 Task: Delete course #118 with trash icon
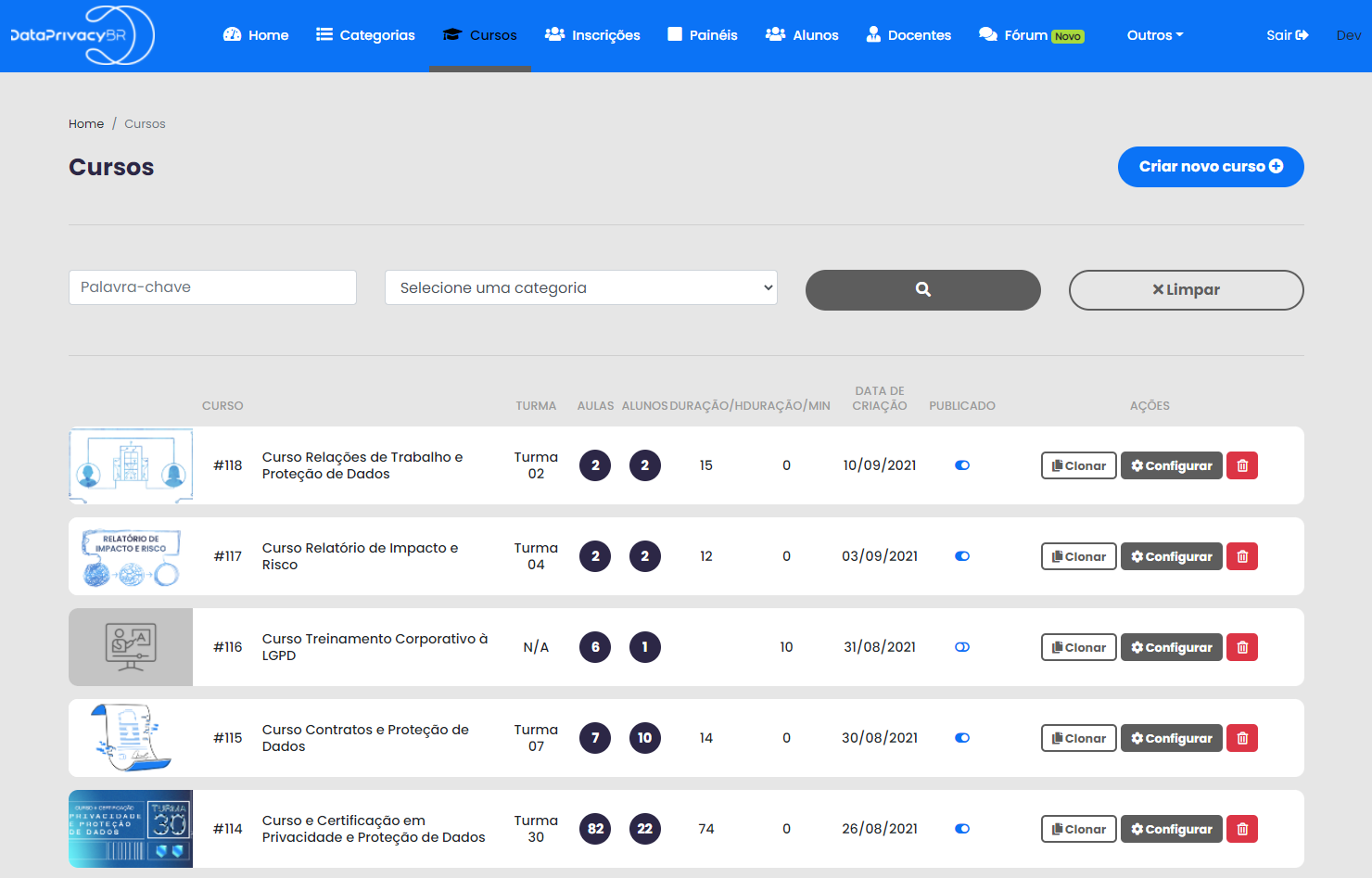pos(1241,465)
